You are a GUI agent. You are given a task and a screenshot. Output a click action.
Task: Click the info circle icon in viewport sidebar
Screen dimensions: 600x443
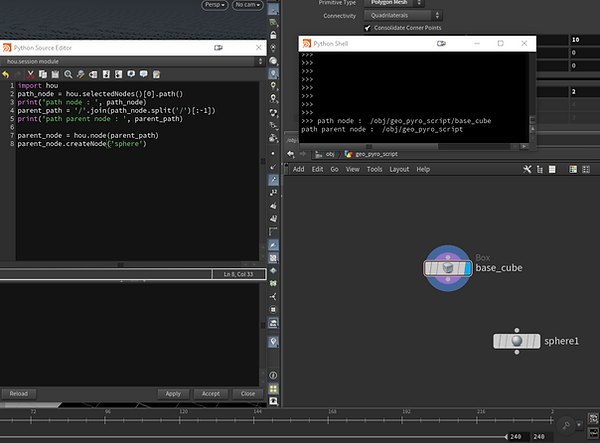pos(273,376)
